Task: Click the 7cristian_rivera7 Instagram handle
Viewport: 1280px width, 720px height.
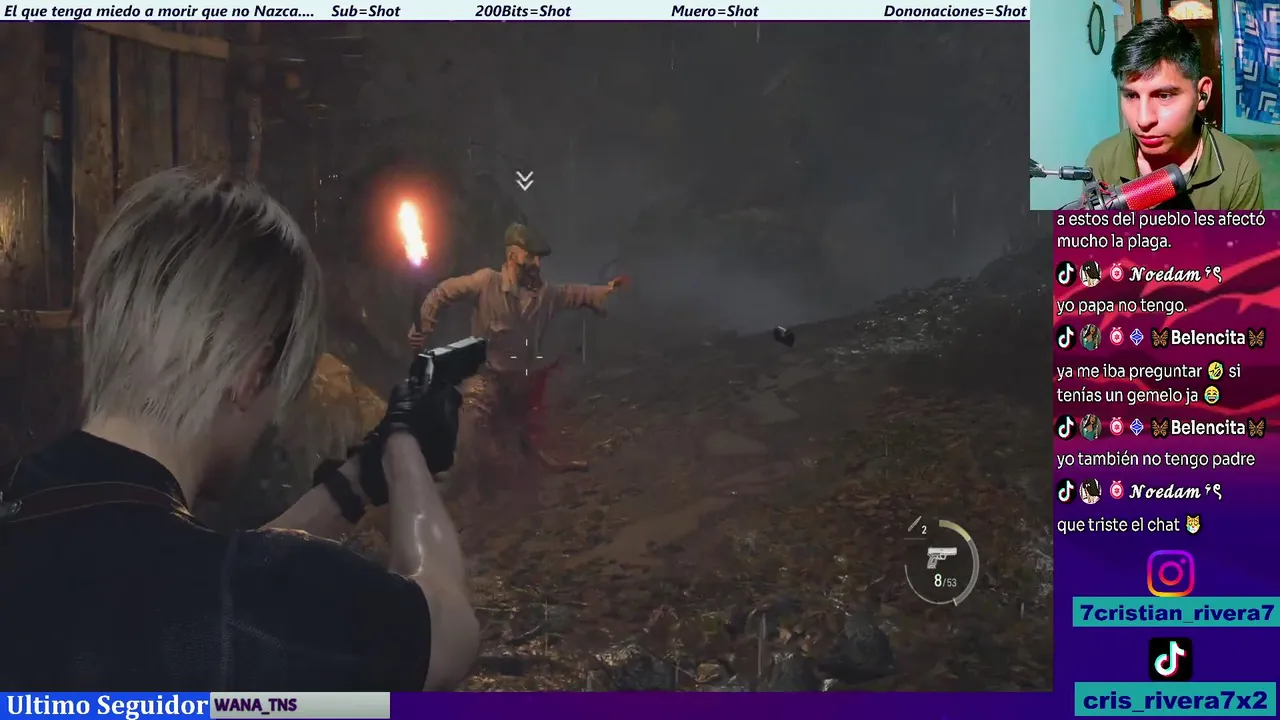Action: [x=1176, y=613]
